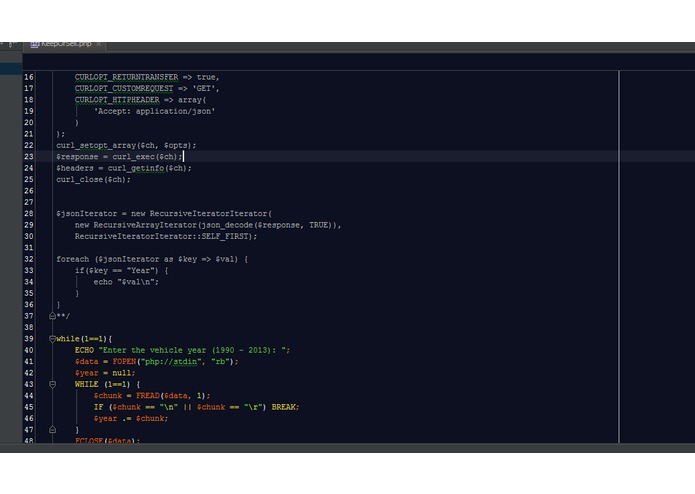Collapse the comment block ending at line 37
695x494 pixels.
pos(52,316)
